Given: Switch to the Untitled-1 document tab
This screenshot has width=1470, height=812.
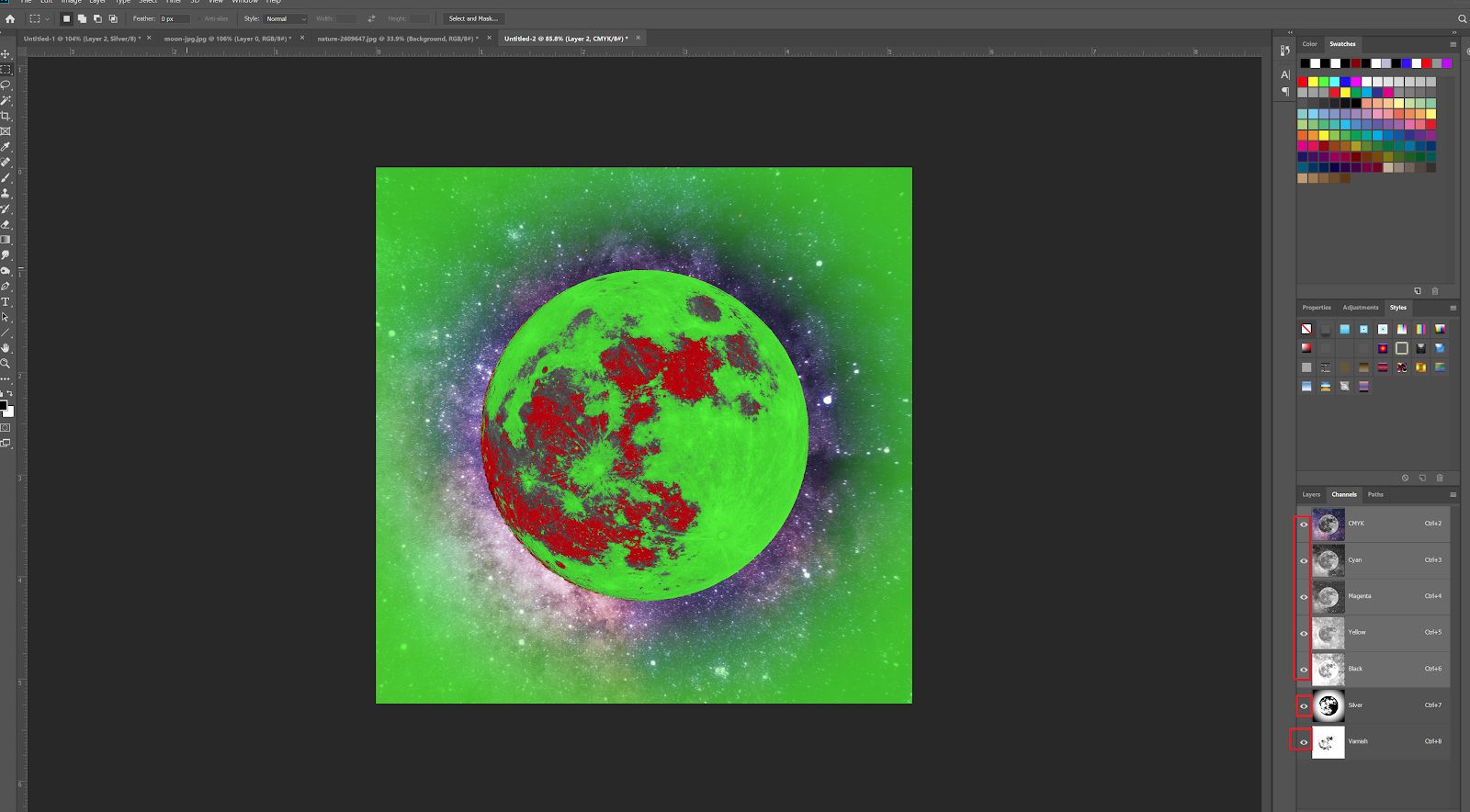Looking at the screenshot, I should pyautogui.click(x=81, y=39).
